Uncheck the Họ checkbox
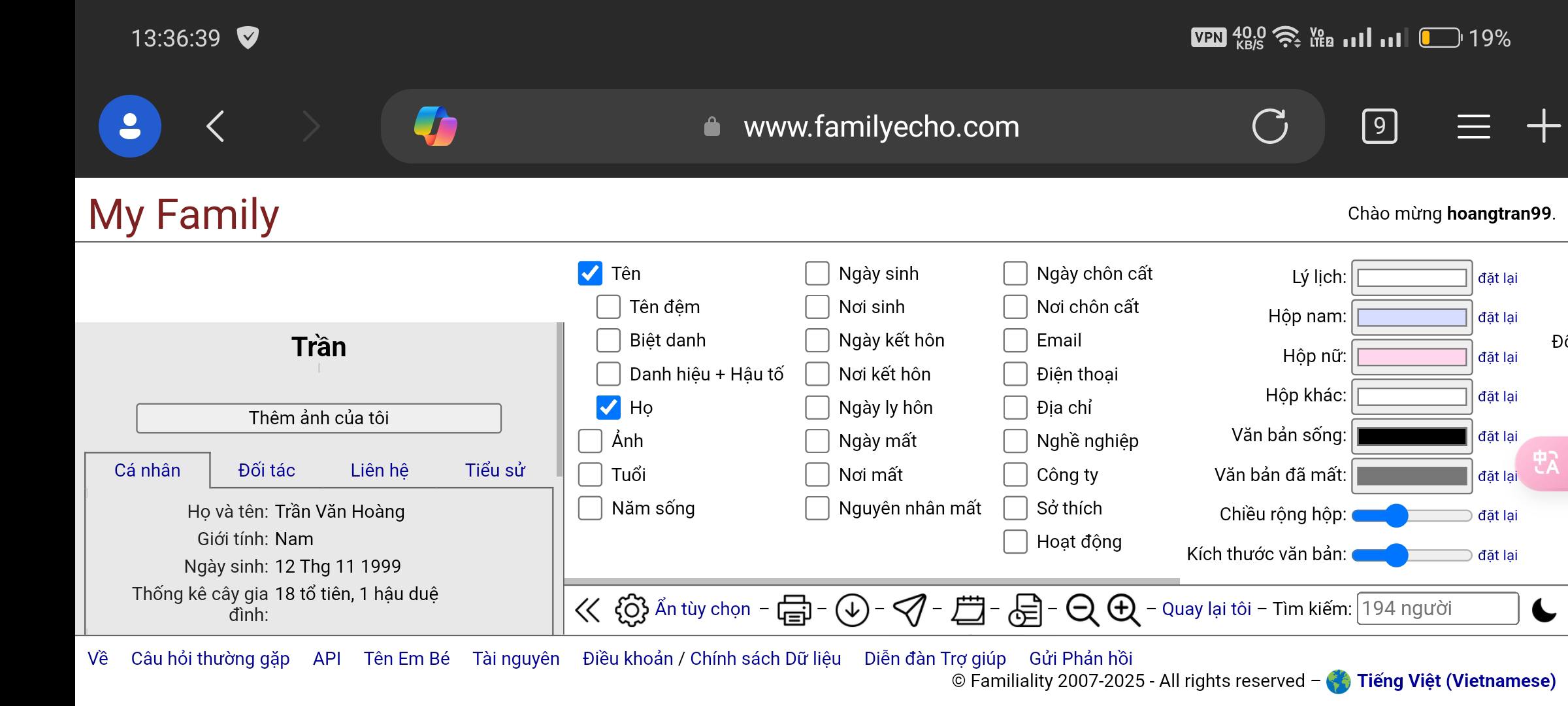This screenshot has width=1568, height=706. click(x=608, y=407)
